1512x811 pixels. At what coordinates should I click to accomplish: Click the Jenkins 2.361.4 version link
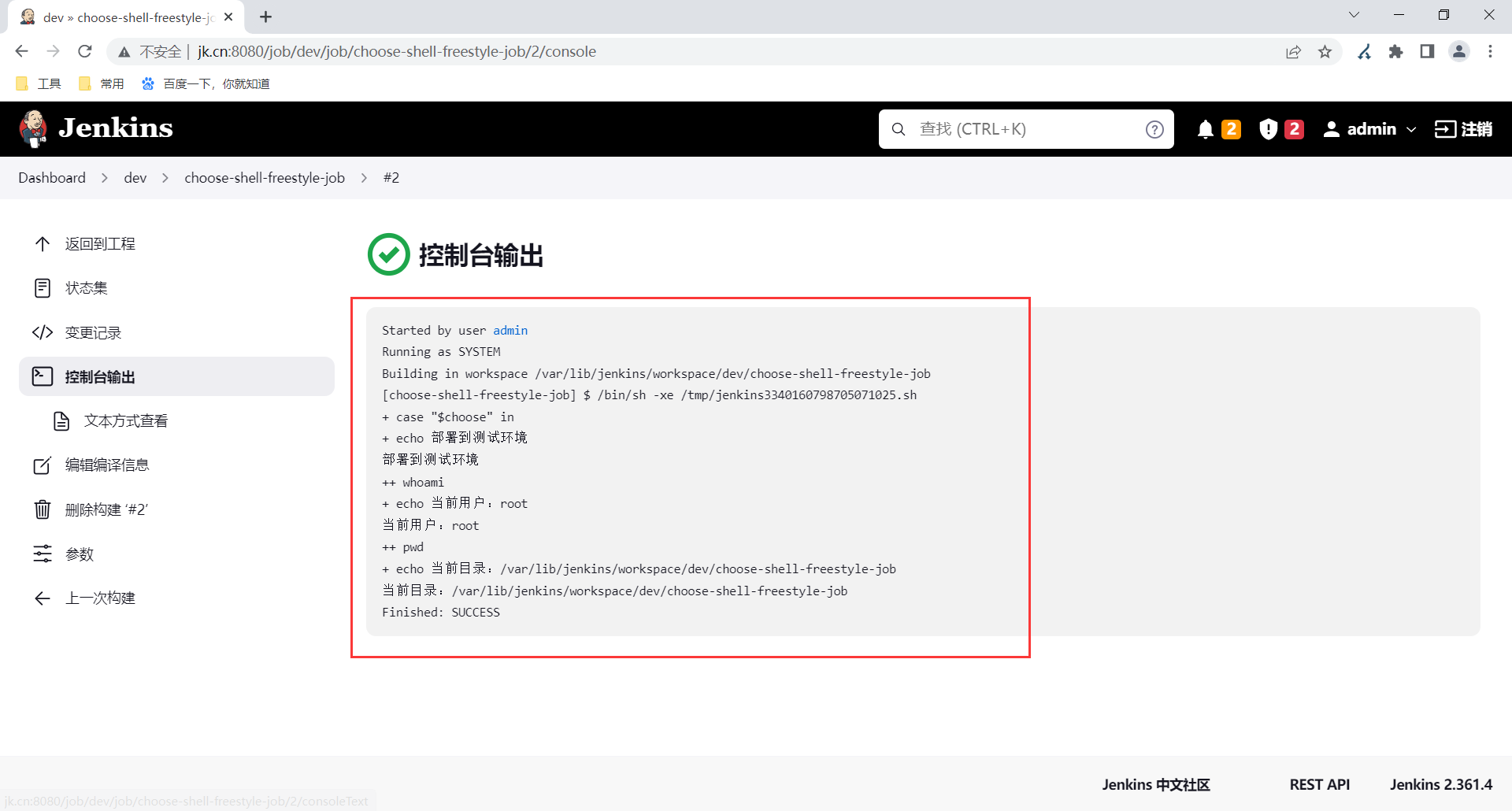[x=1441, y=784]
